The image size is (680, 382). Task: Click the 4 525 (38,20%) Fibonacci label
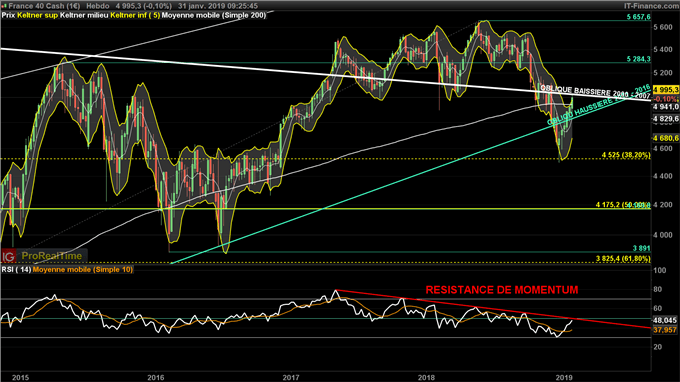click(626, 155)
